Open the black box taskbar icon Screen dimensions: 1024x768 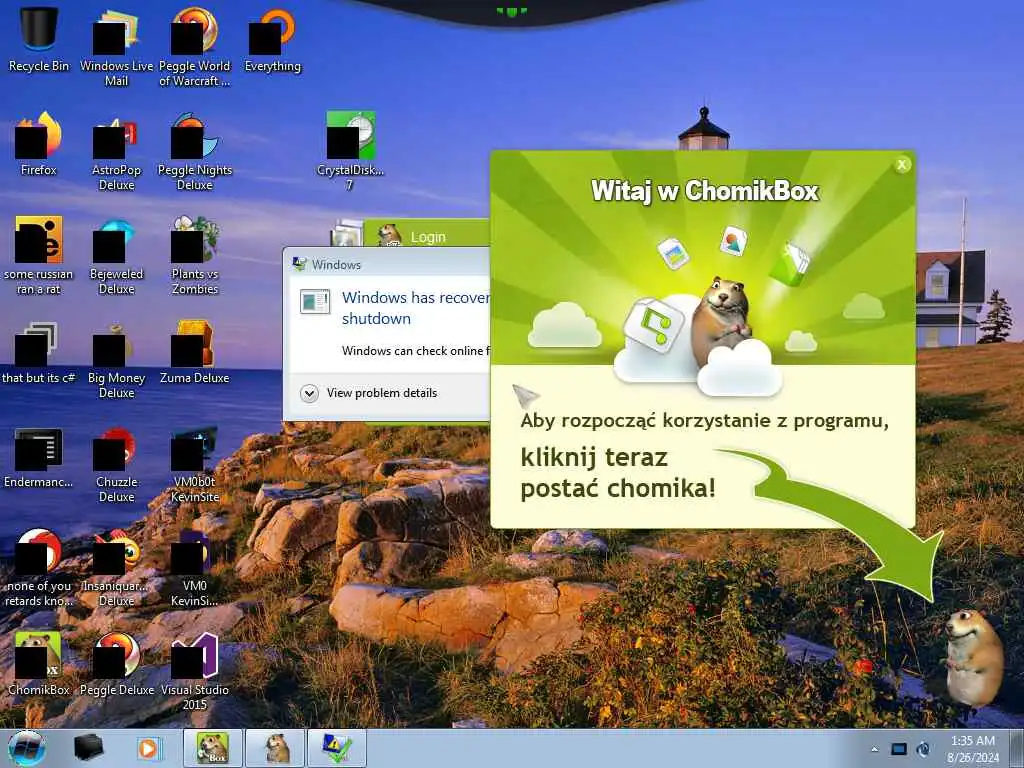(89, 748)
